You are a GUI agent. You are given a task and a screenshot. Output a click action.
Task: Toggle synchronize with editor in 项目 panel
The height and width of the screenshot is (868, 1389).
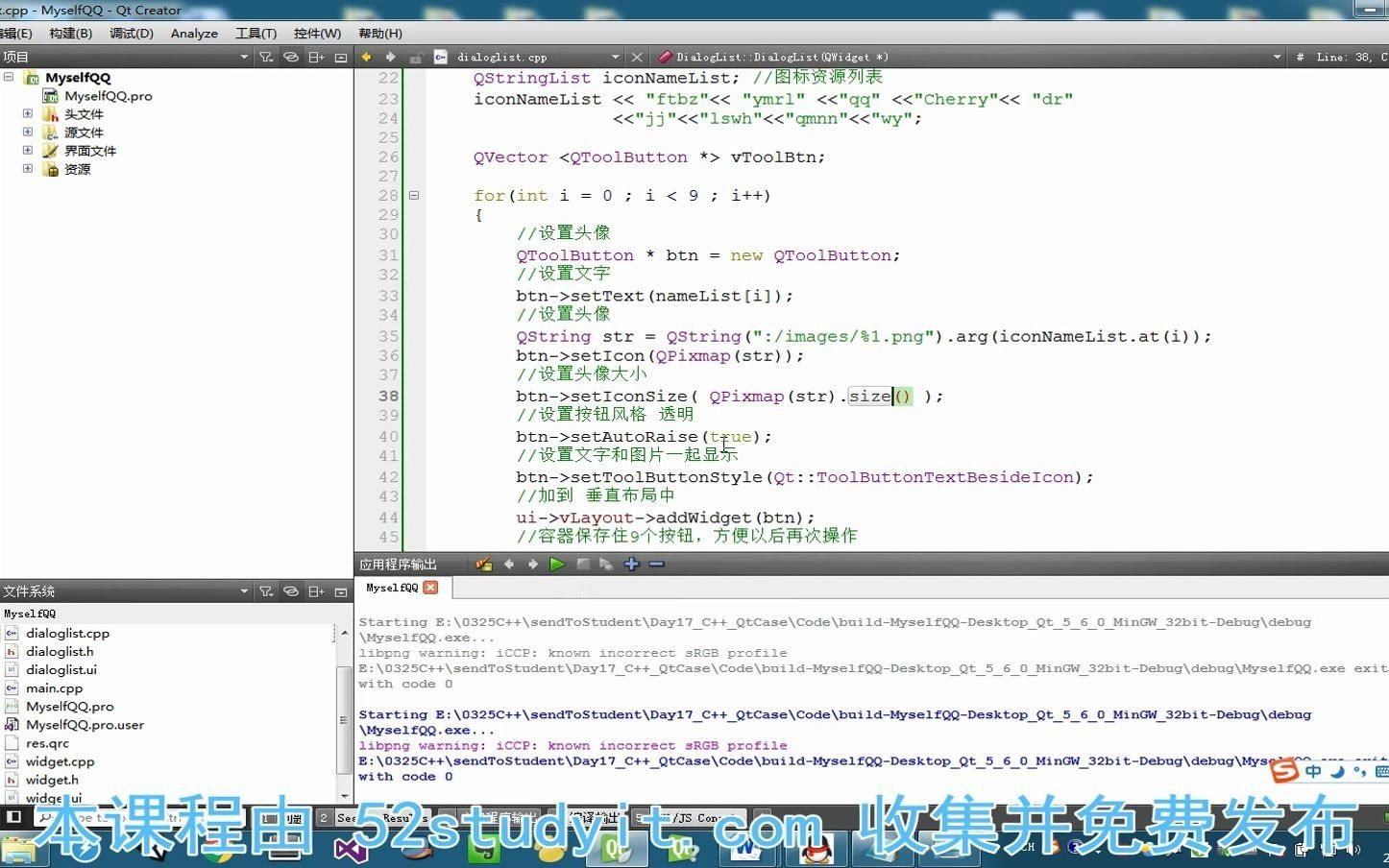pyautogui.click(x=291, y=58)
